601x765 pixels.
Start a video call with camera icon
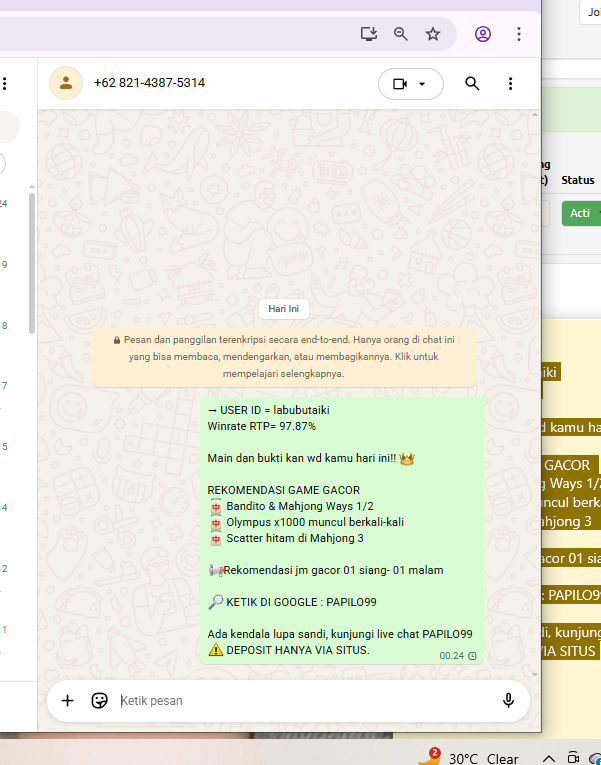[x=400, y=84]
